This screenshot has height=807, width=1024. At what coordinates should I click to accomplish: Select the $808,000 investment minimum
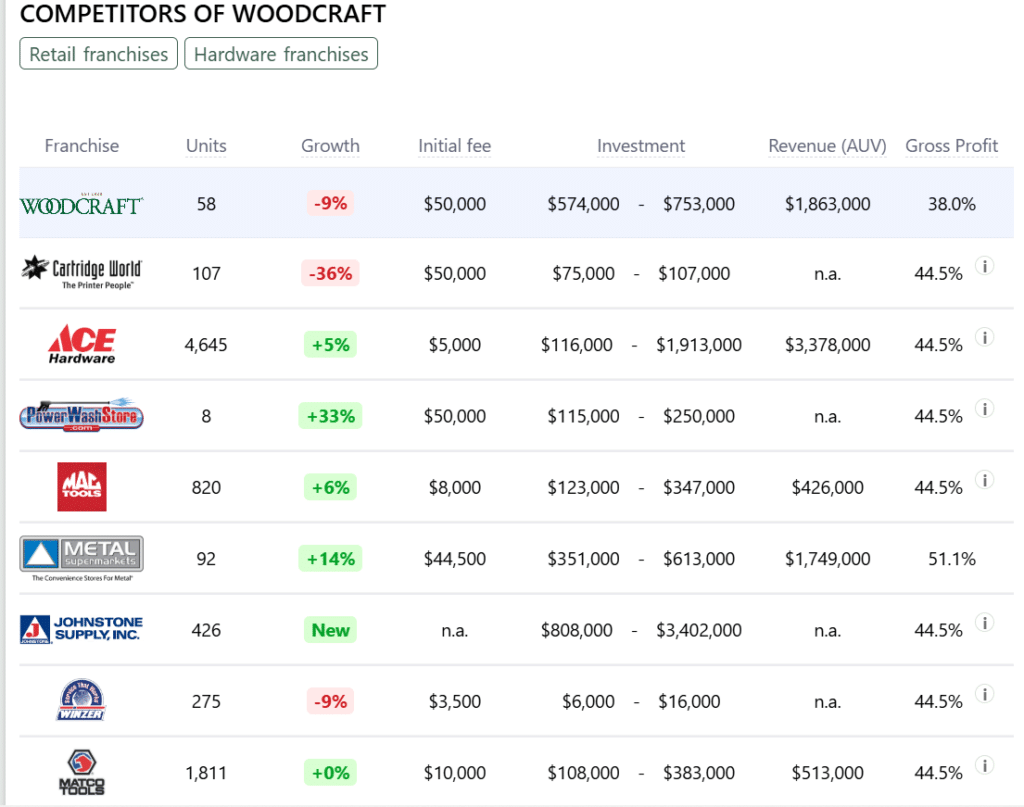click(577, 630)
